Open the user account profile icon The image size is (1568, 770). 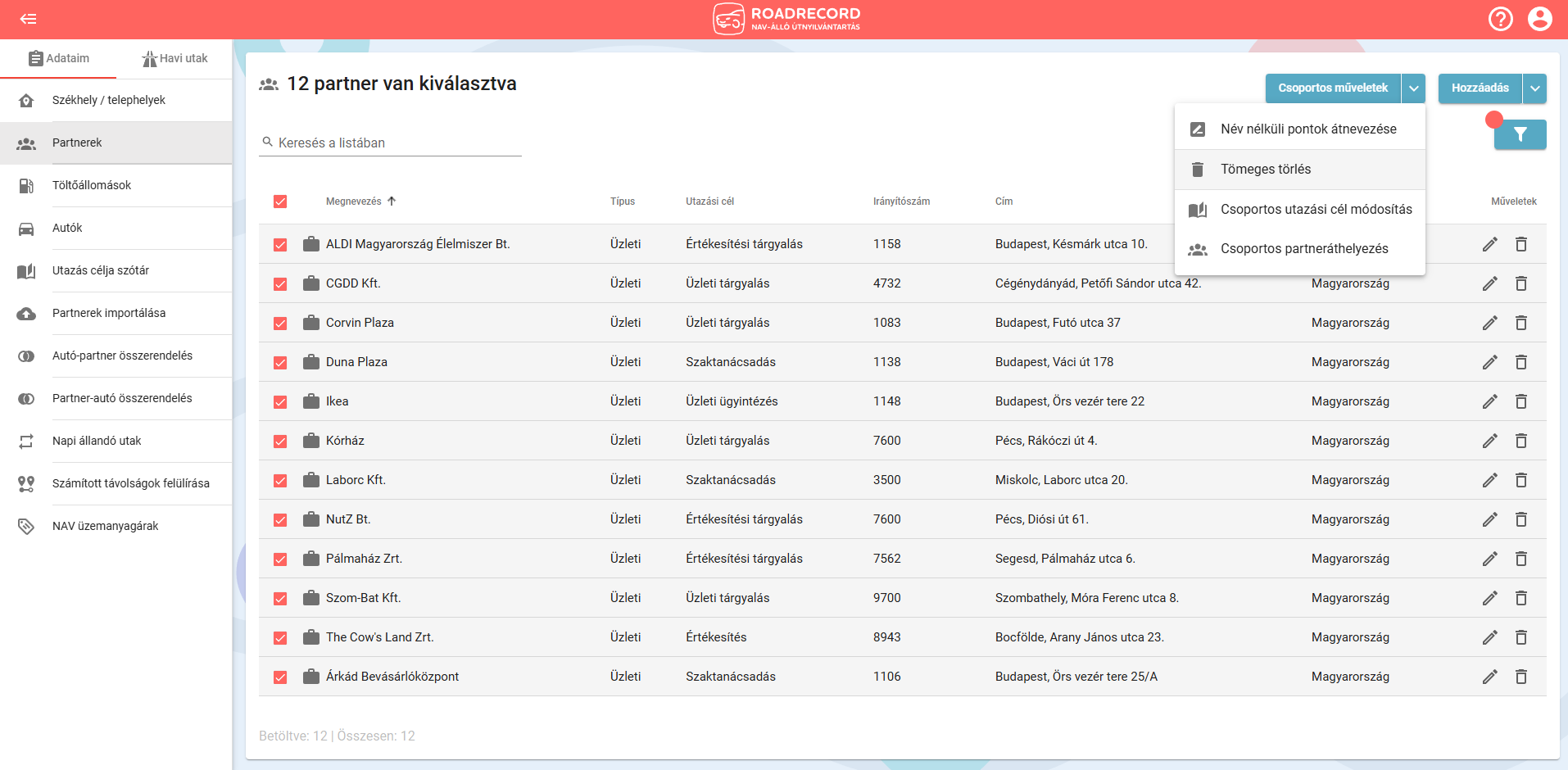(x=1539, y=19)
